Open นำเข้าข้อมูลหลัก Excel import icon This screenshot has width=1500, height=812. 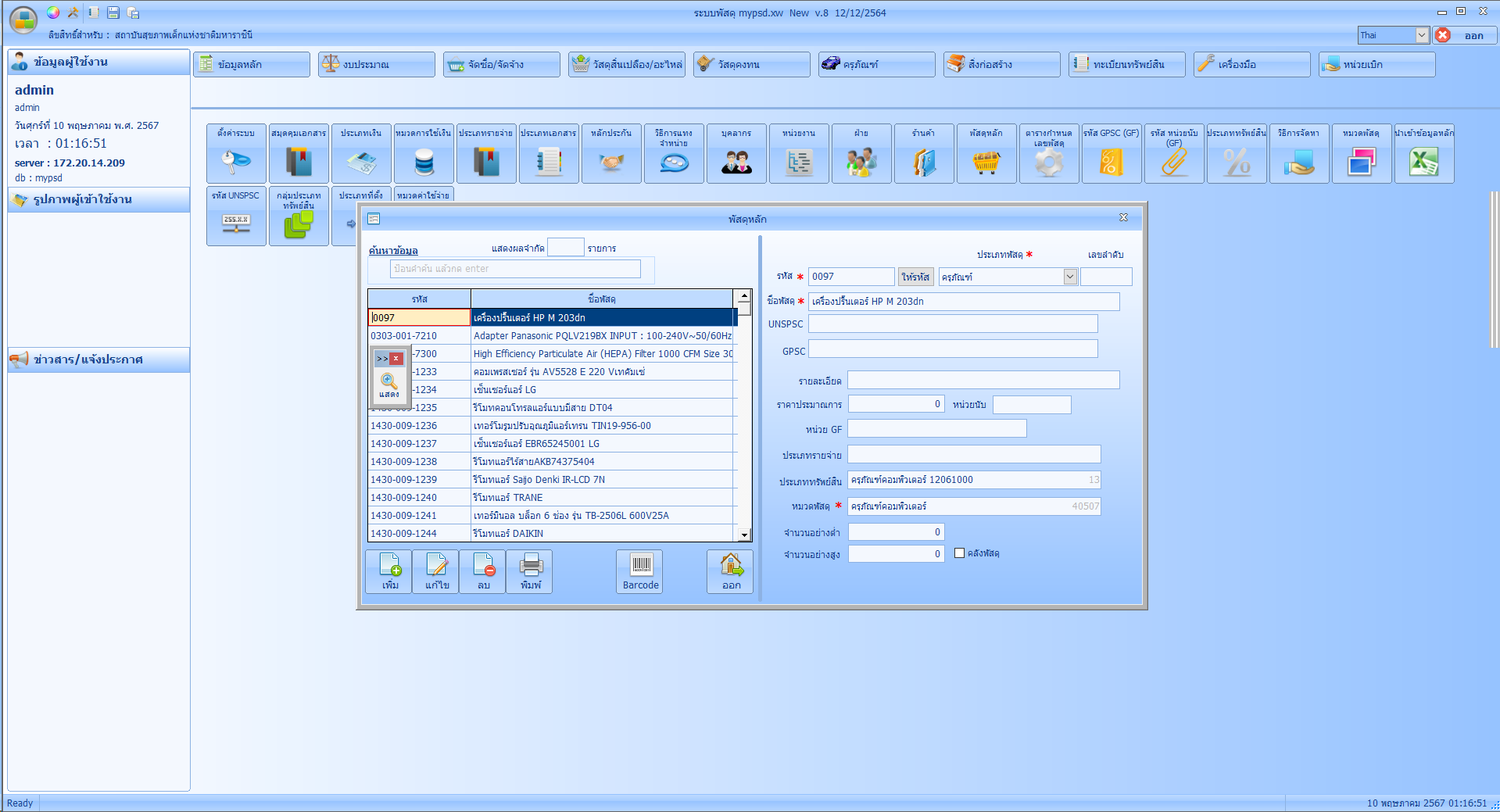1423,162
